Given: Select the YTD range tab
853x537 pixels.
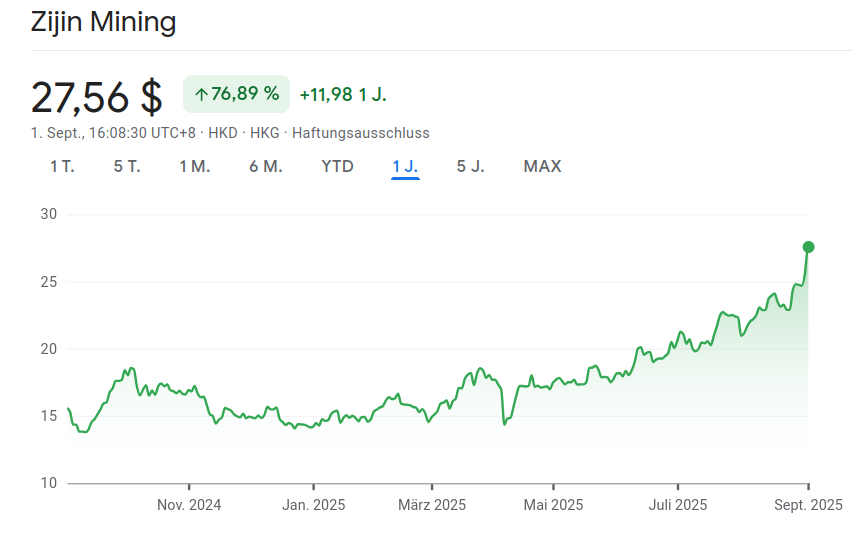Looking at the screenshot, I should (x=337, y=166).
